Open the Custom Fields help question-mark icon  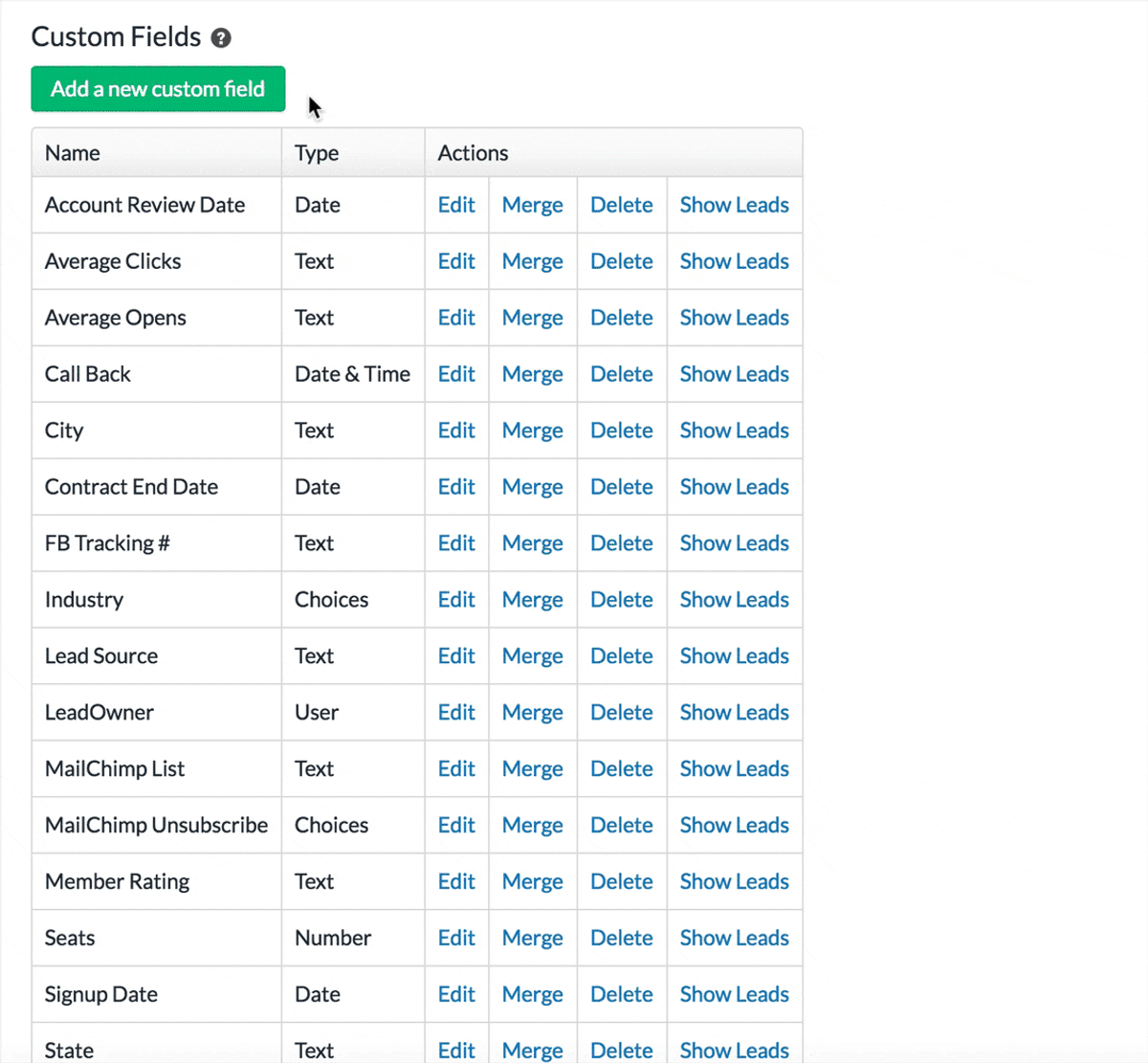pos(221,38)
